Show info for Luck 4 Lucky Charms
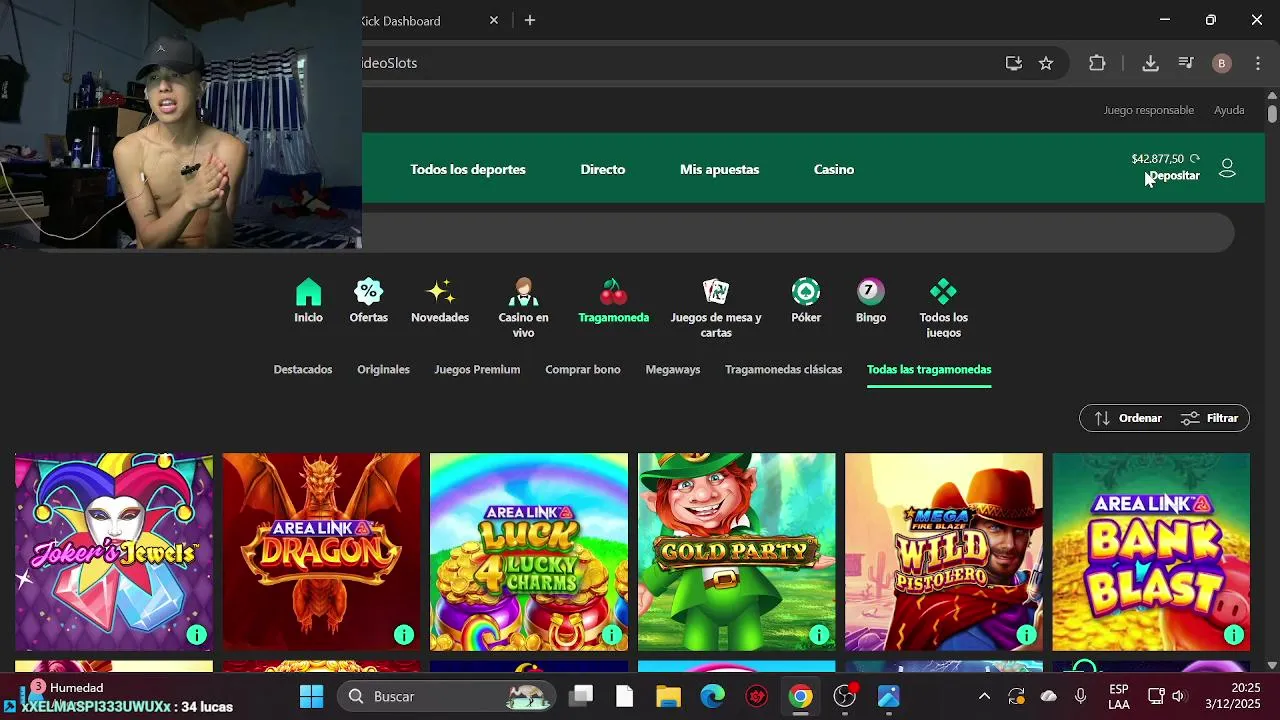Screen dimensions: 1280x720 (x=612, y=634)
